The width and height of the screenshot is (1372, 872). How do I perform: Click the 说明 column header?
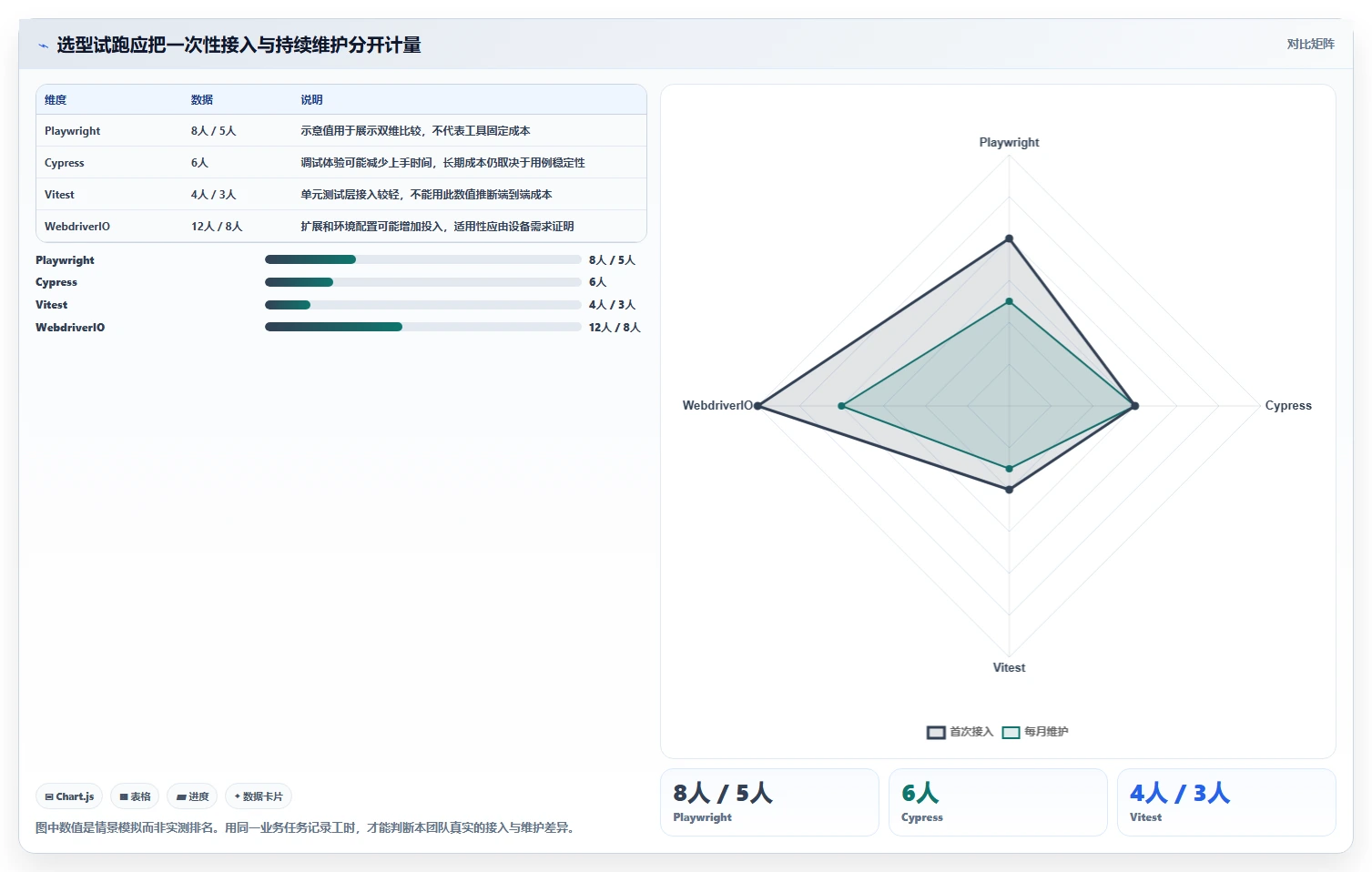312,100
